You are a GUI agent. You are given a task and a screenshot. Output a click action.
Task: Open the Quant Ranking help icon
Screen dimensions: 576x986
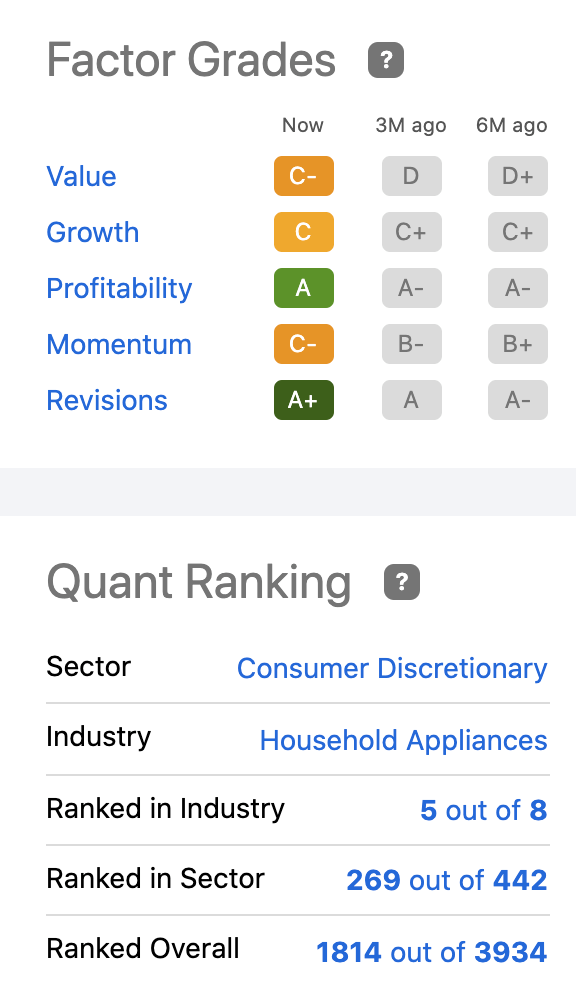tap(402, 582)
